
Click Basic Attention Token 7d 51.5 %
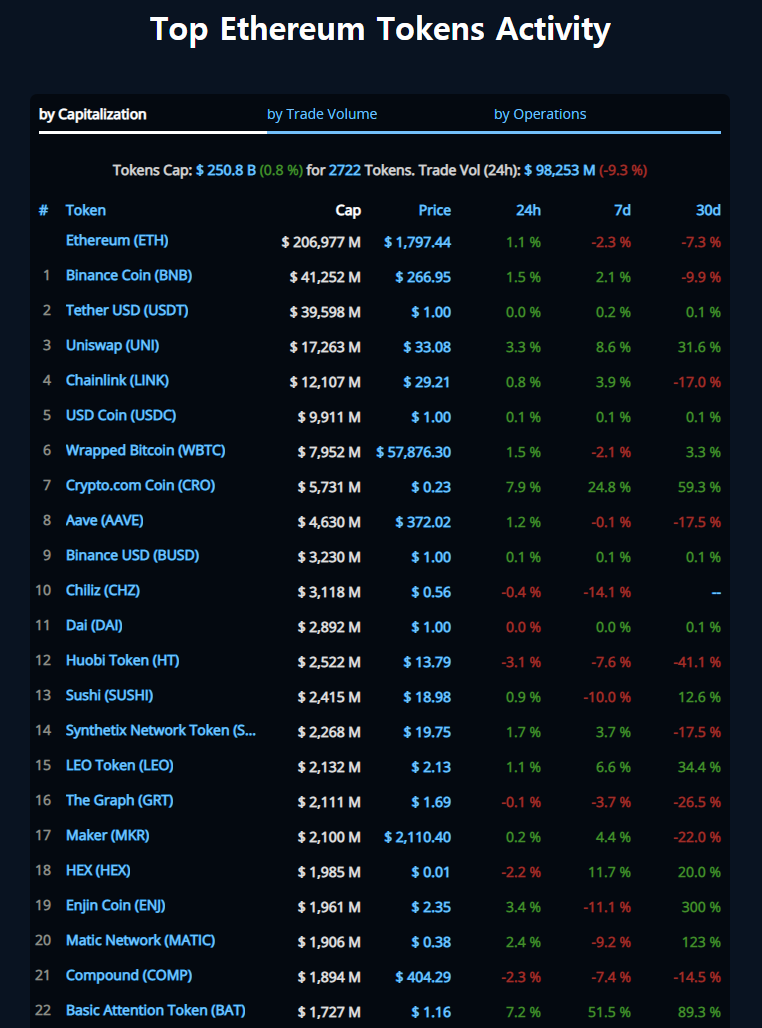(x=609, y=1012)
